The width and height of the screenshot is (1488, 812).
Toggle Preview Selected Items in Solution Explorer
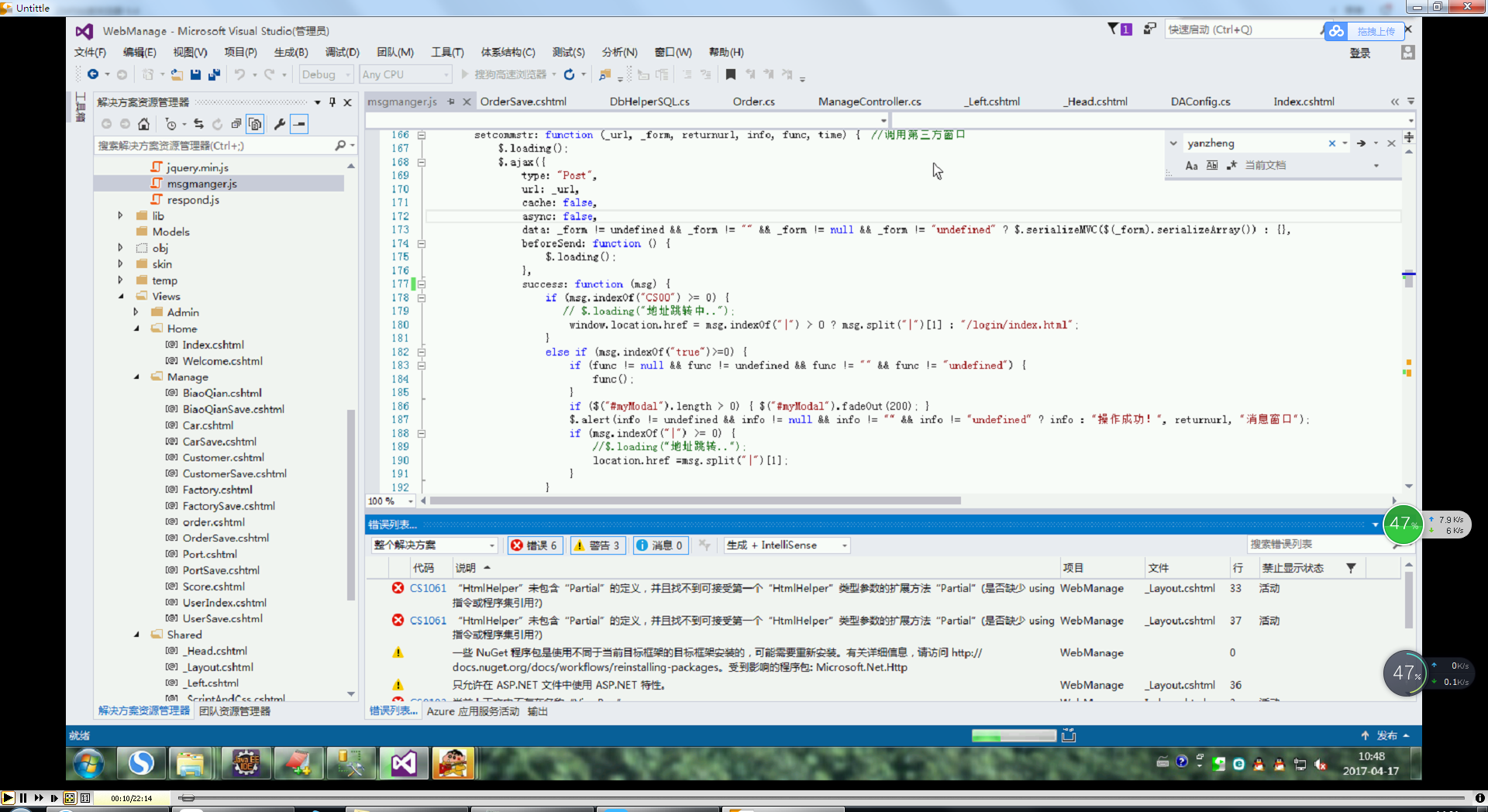point(299,124)
